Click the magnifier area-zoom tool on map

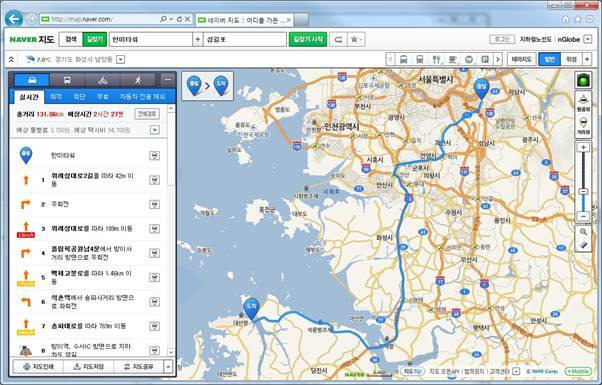(x=584, y=232)
